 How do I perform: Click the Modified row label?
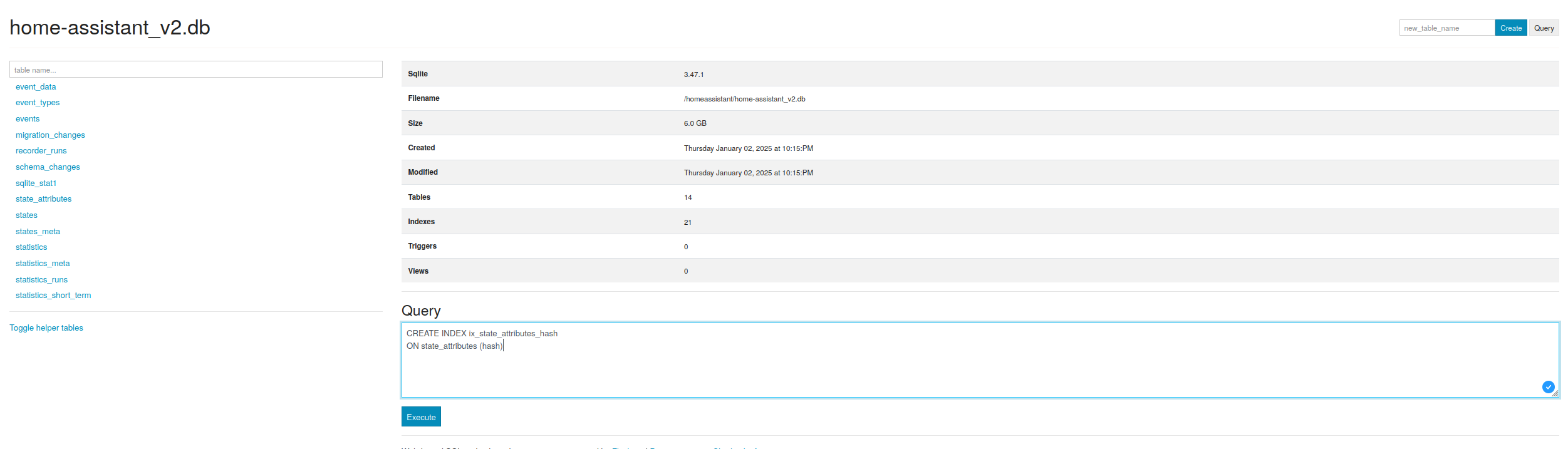pos(423,172)
